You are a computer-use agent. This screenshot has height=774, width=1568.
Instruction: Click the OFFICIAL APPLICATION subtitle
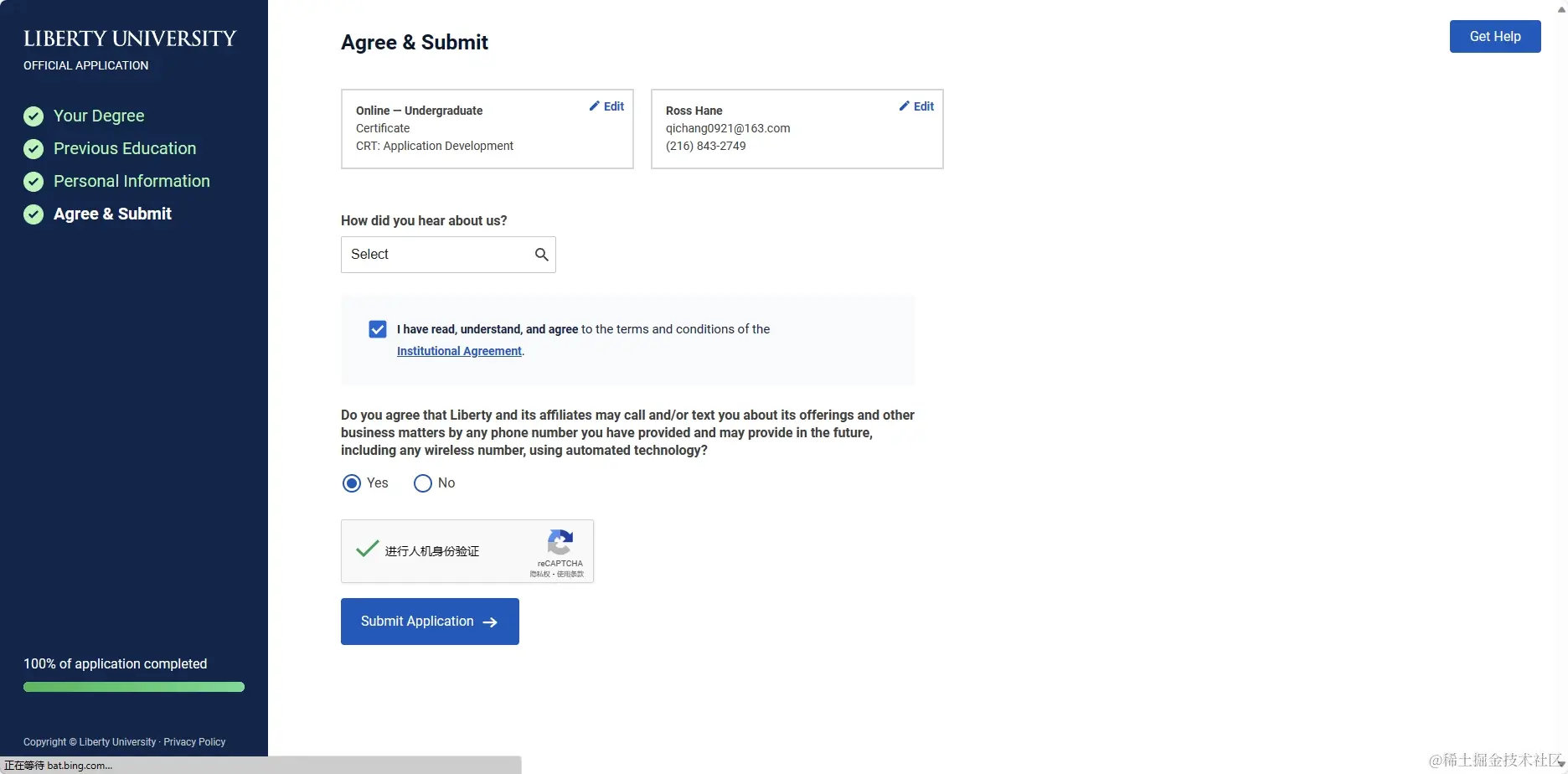[85, 65]
